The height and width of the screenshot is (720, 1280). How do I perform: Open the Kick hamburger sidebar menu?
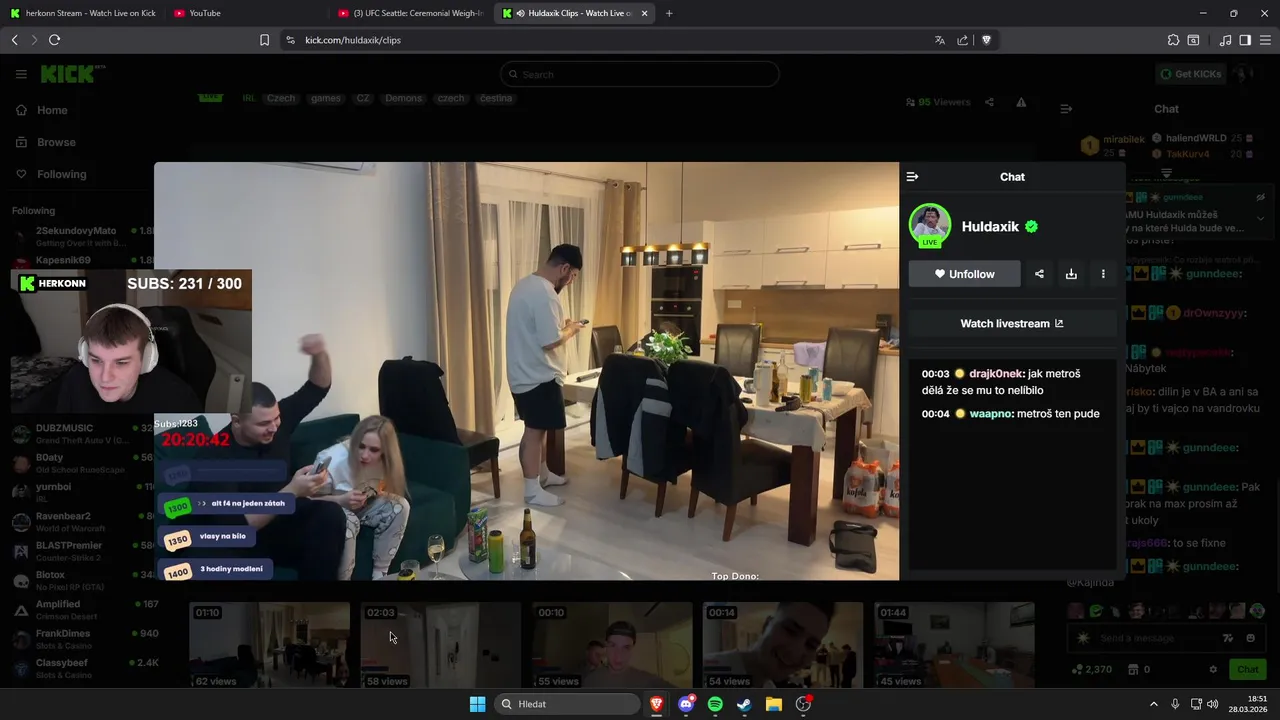tap(21, 74)
